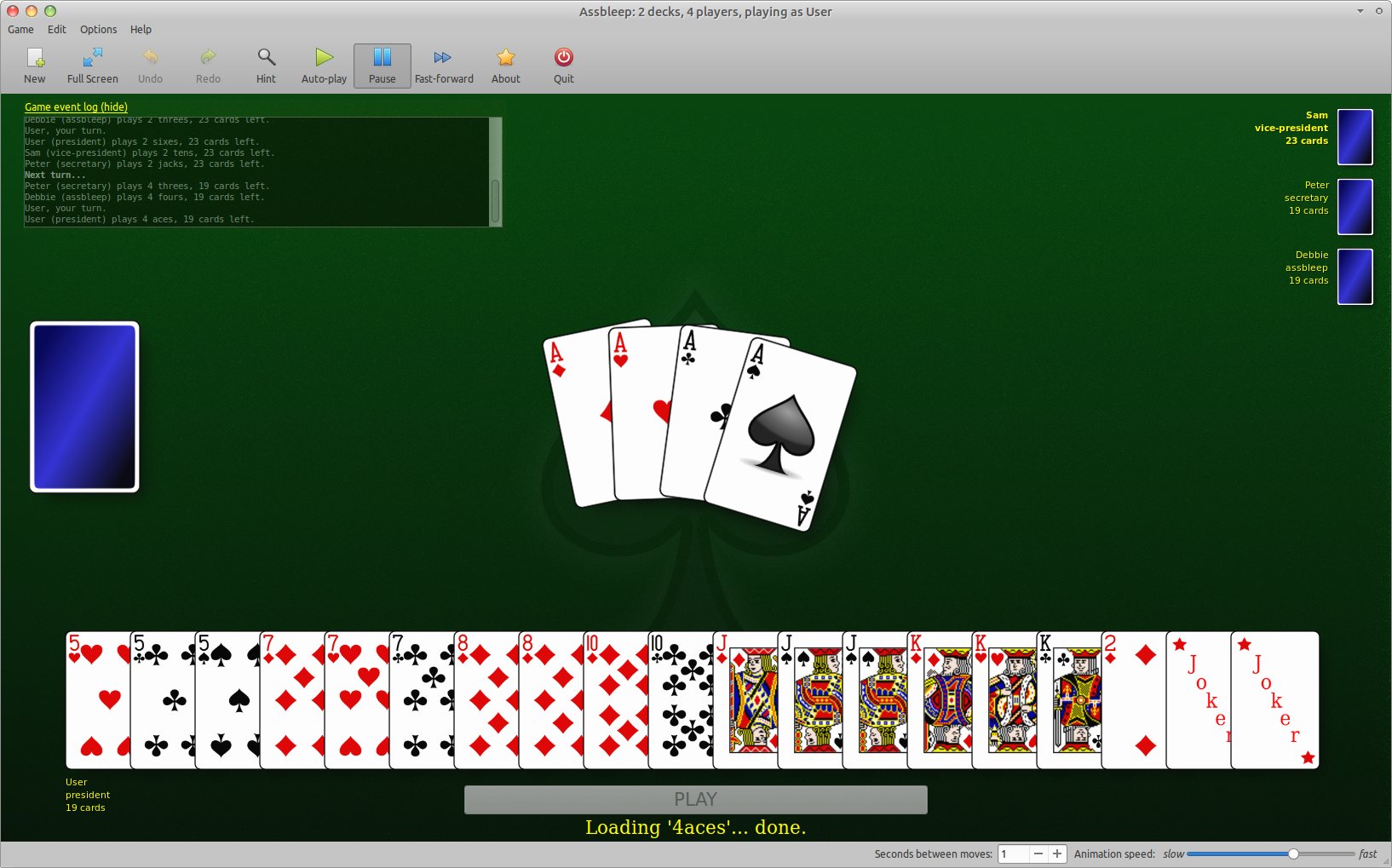Open the Help menu

[141, 29]
